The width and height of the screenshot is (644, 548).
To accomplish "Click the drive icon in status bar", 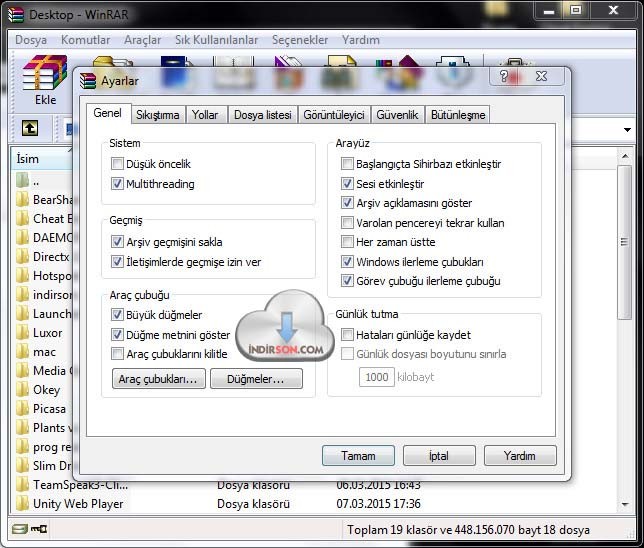I will pos(19,529).
